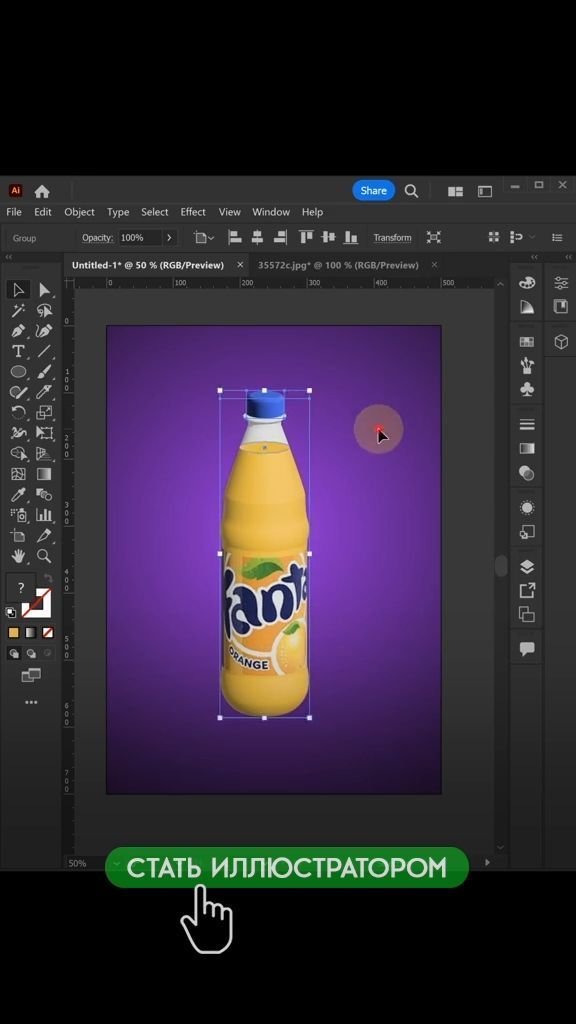Image resolution: width=576 pixels, height=1024 pixels.
Task: Open the Asset Export panel
Action: (526, 591)
